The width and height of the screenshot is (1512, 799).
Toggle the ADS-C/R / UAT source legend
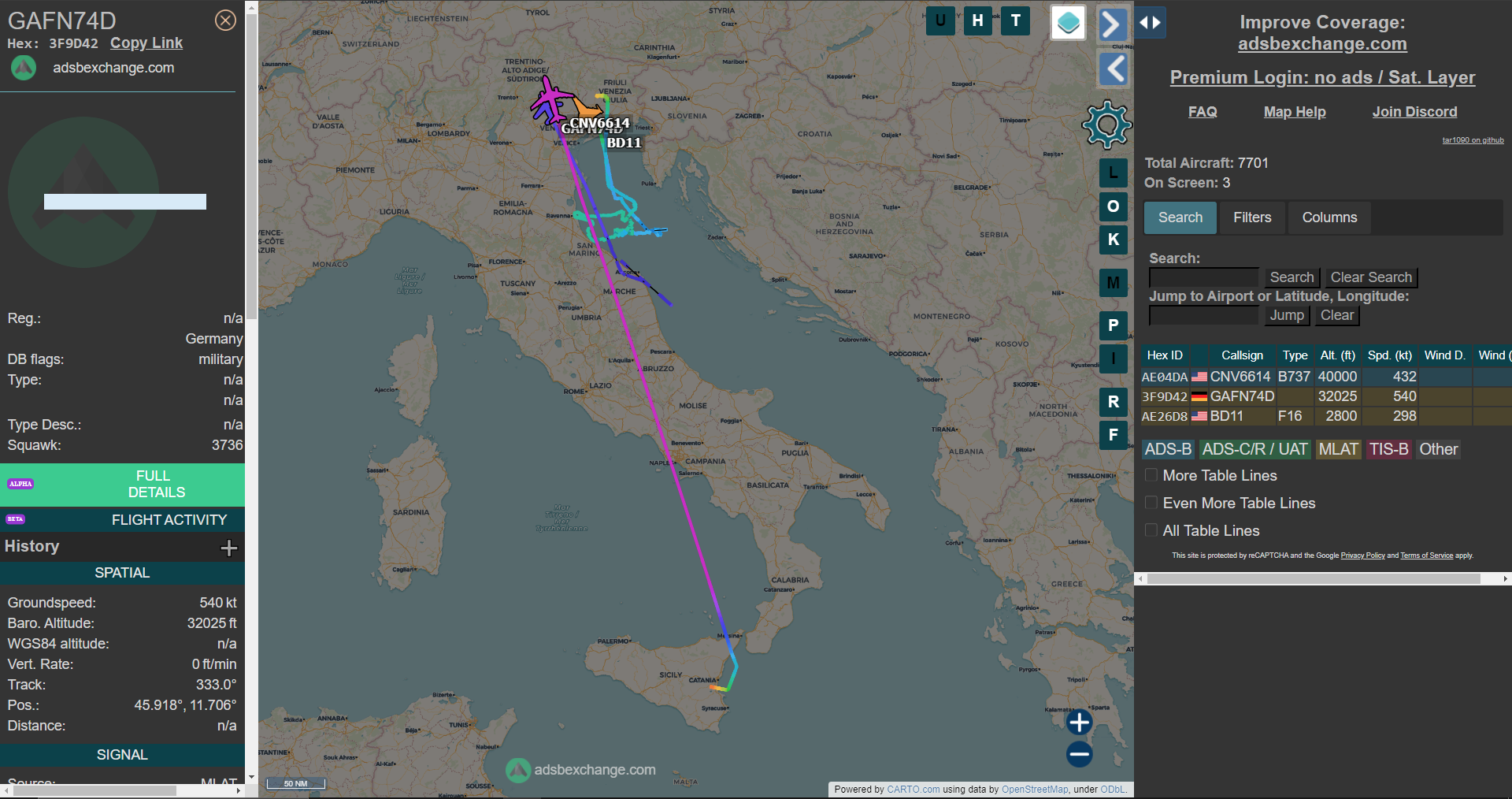(x=1254, y=449)
